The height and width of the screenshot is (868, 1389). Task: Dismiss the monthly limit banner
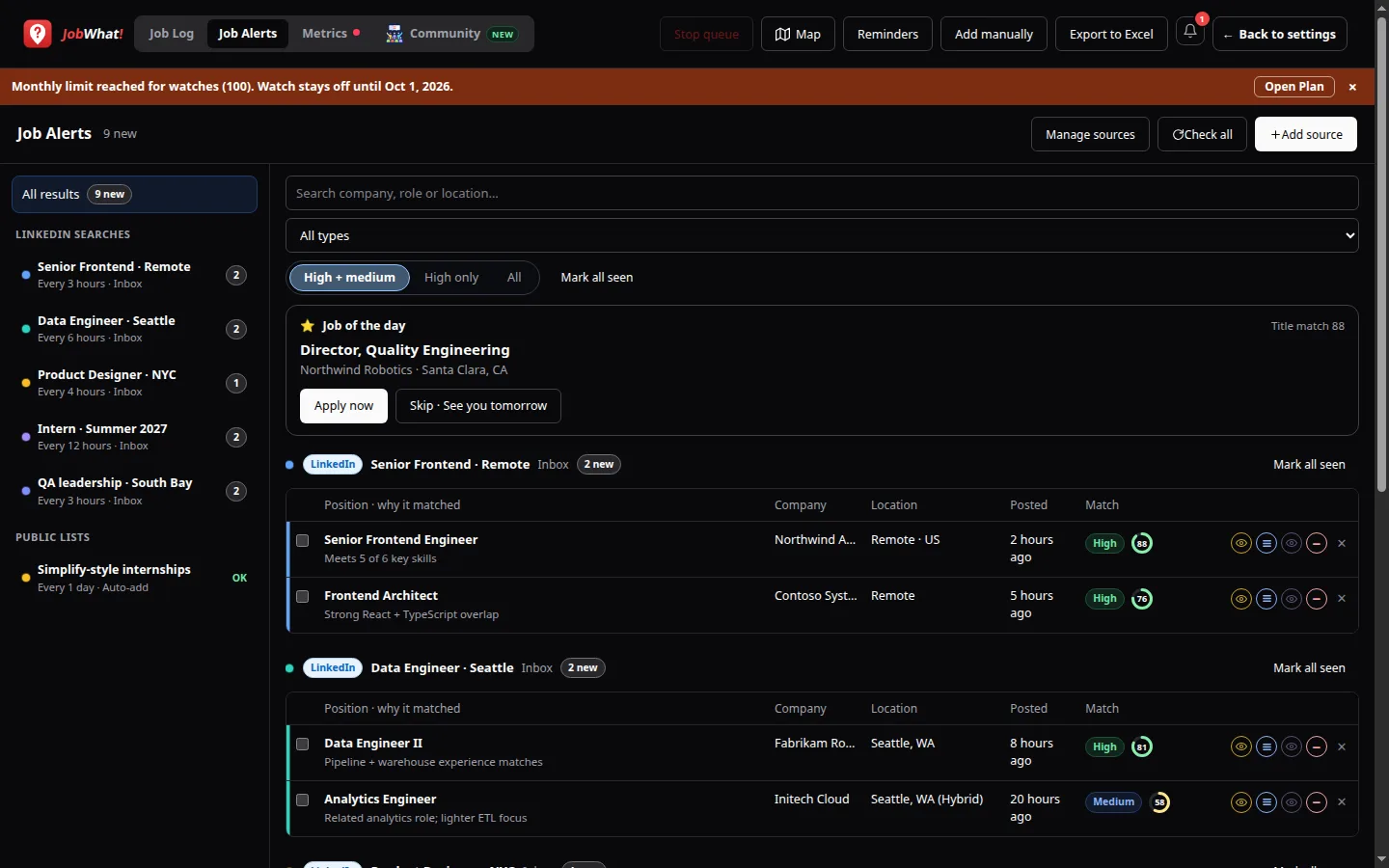point(1352,87)
